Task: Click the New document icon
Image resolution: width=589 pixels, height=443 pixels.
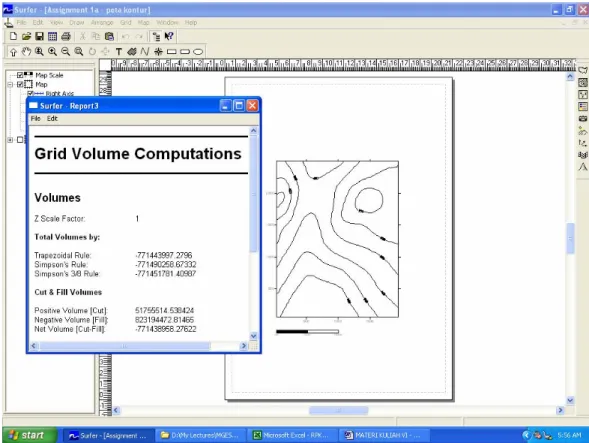Action: coord(14,36)
